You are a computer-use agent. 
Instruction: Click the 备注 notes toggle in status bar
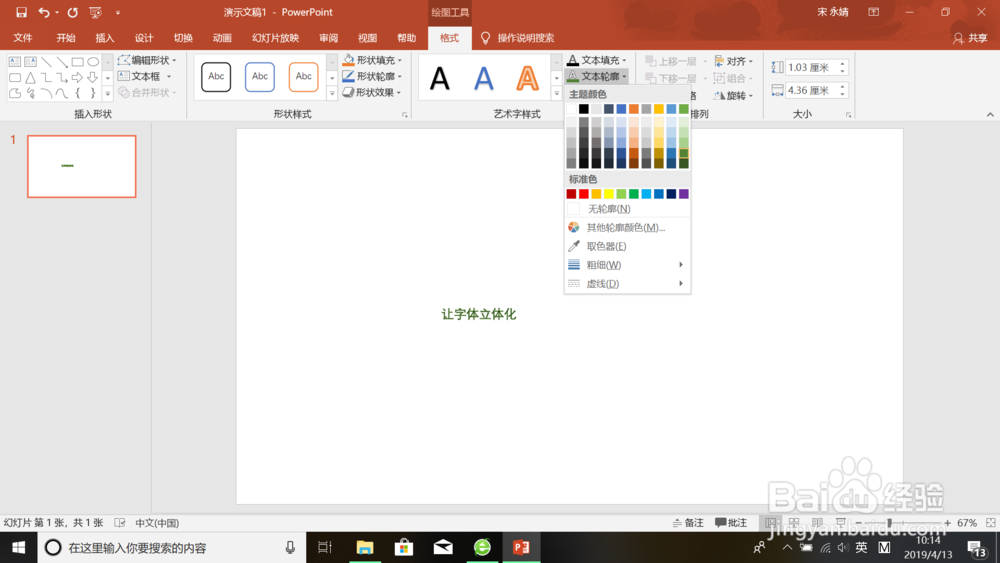tap(688, 523)
